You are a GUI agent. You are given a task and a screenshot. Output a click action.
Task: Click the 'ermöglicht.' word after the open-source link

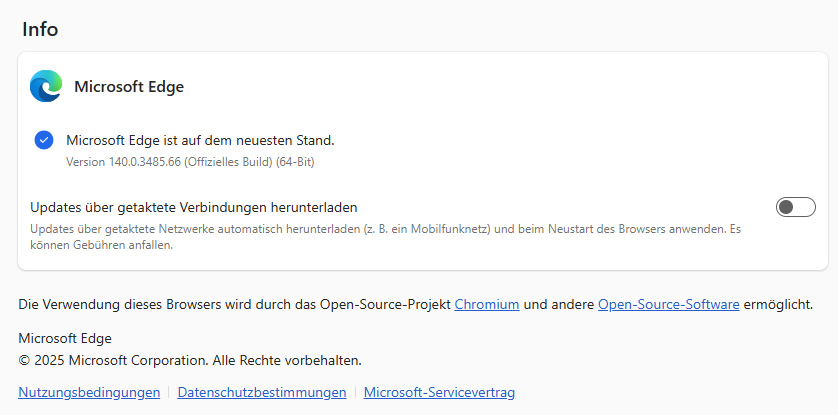778,304
